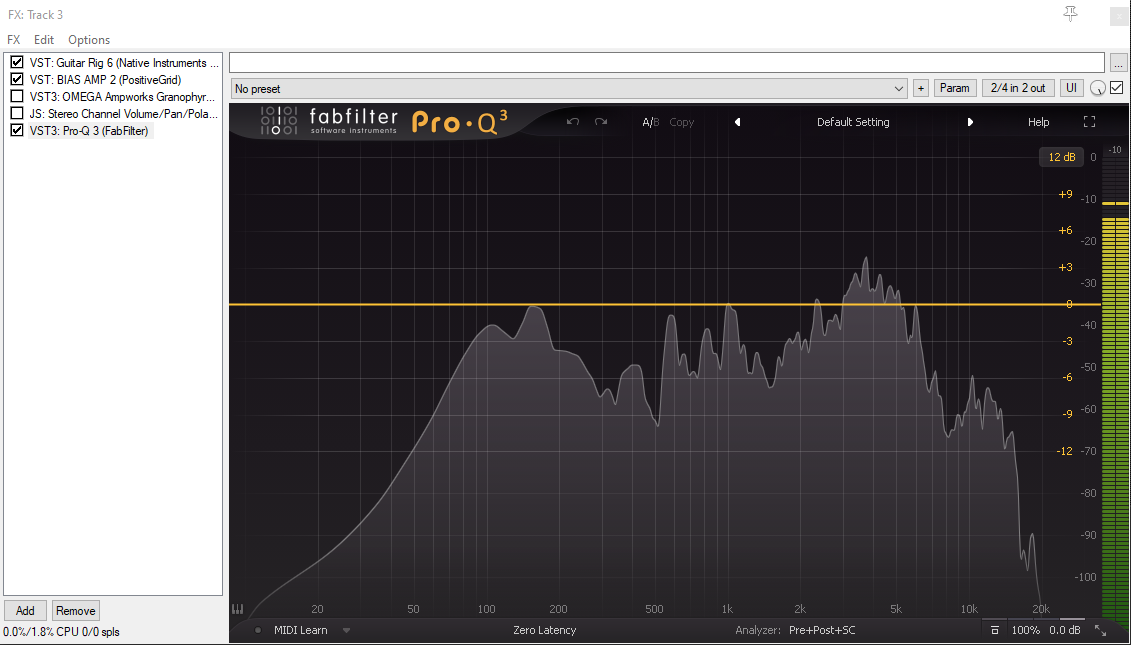Toggle Pro-Q 3 full screen mode
Screen dimensions: 1131x645
click(1089, 122)
